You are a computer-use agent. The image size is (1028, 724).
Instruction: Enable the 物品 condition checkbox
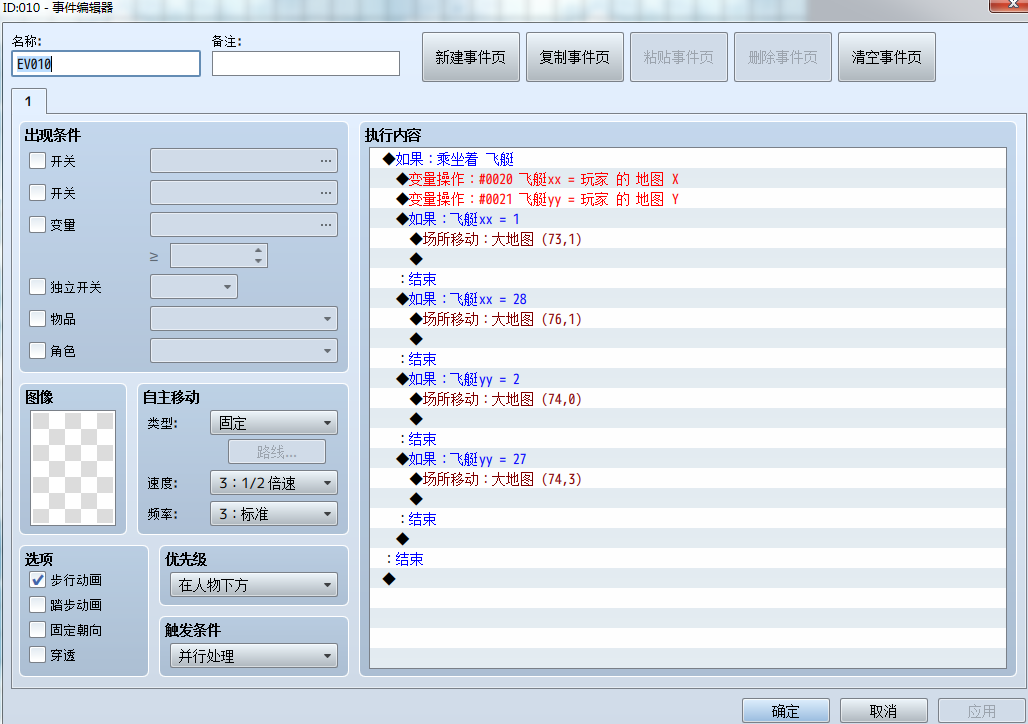(37, 319)
